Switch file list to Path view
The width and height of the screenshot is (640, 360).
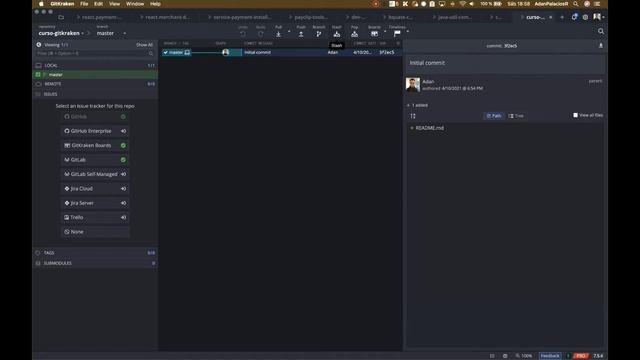point(493,116)
